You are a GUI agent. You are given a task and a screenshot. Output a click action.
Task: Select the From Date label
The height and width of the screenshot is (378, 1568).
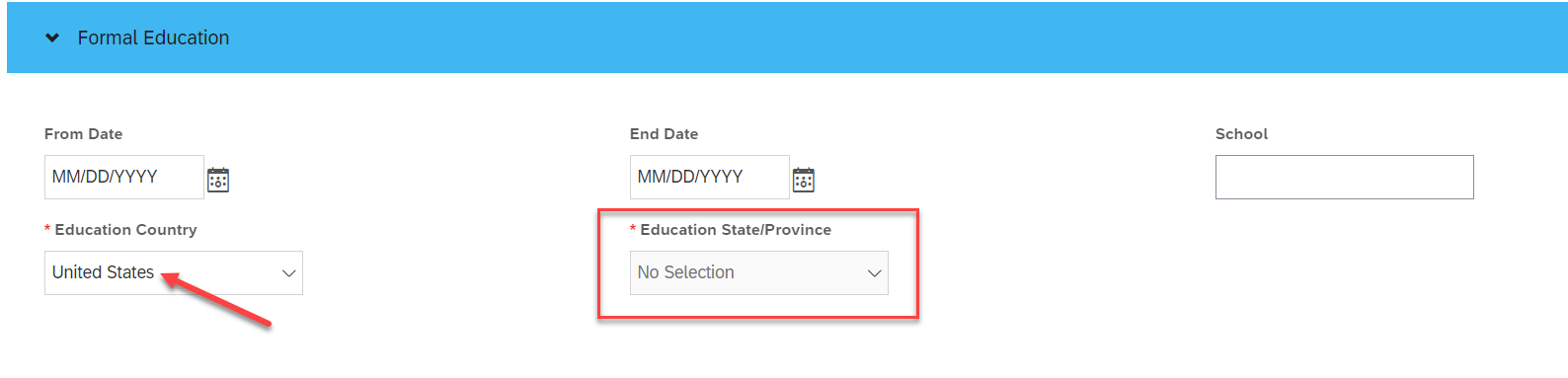click(84, 134)
